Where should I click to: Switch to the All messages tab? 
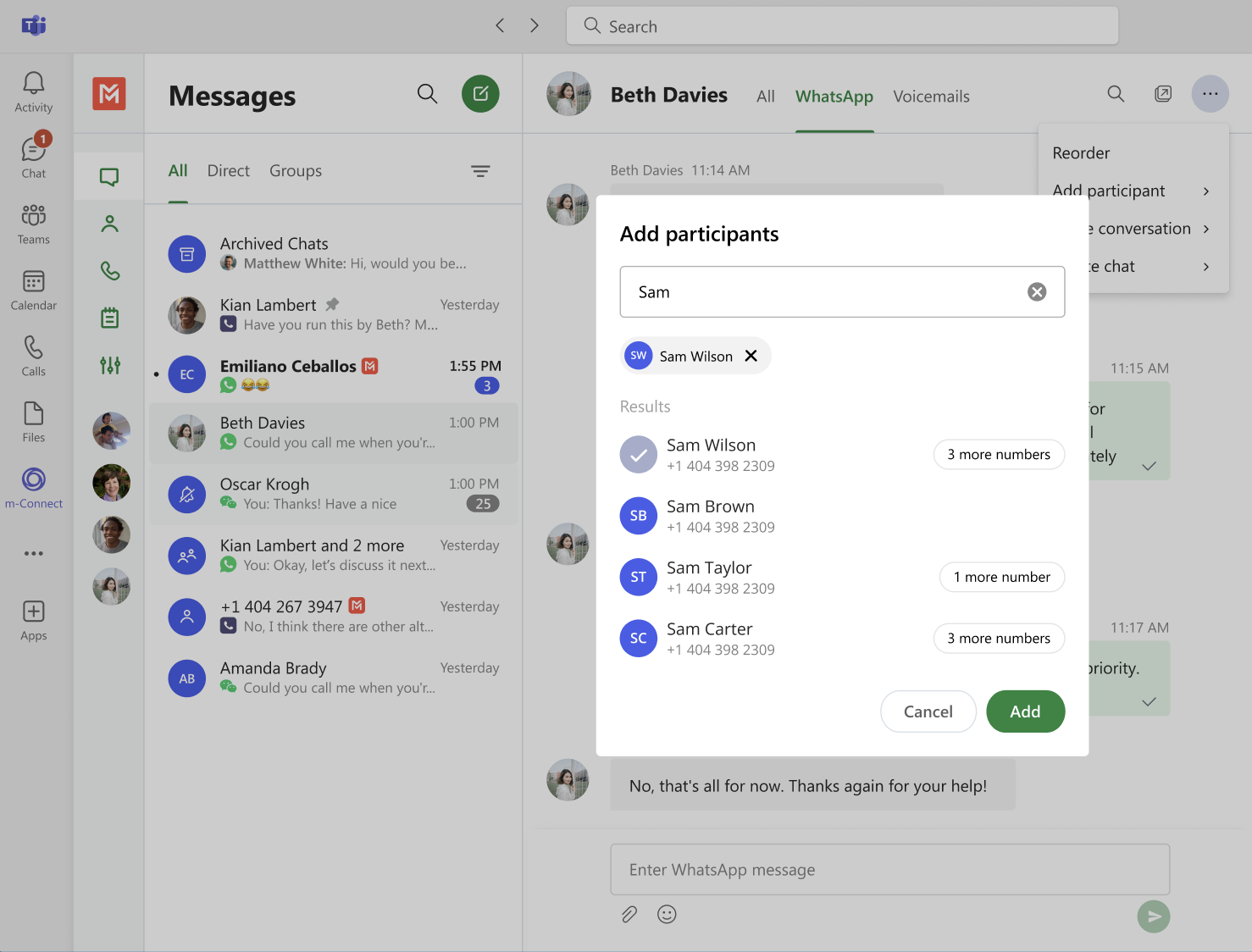(x=178, y=171)
